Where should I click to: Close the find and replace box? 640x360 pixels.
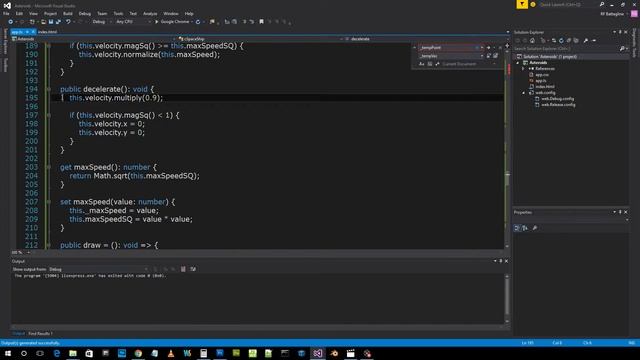coord(500,48)
